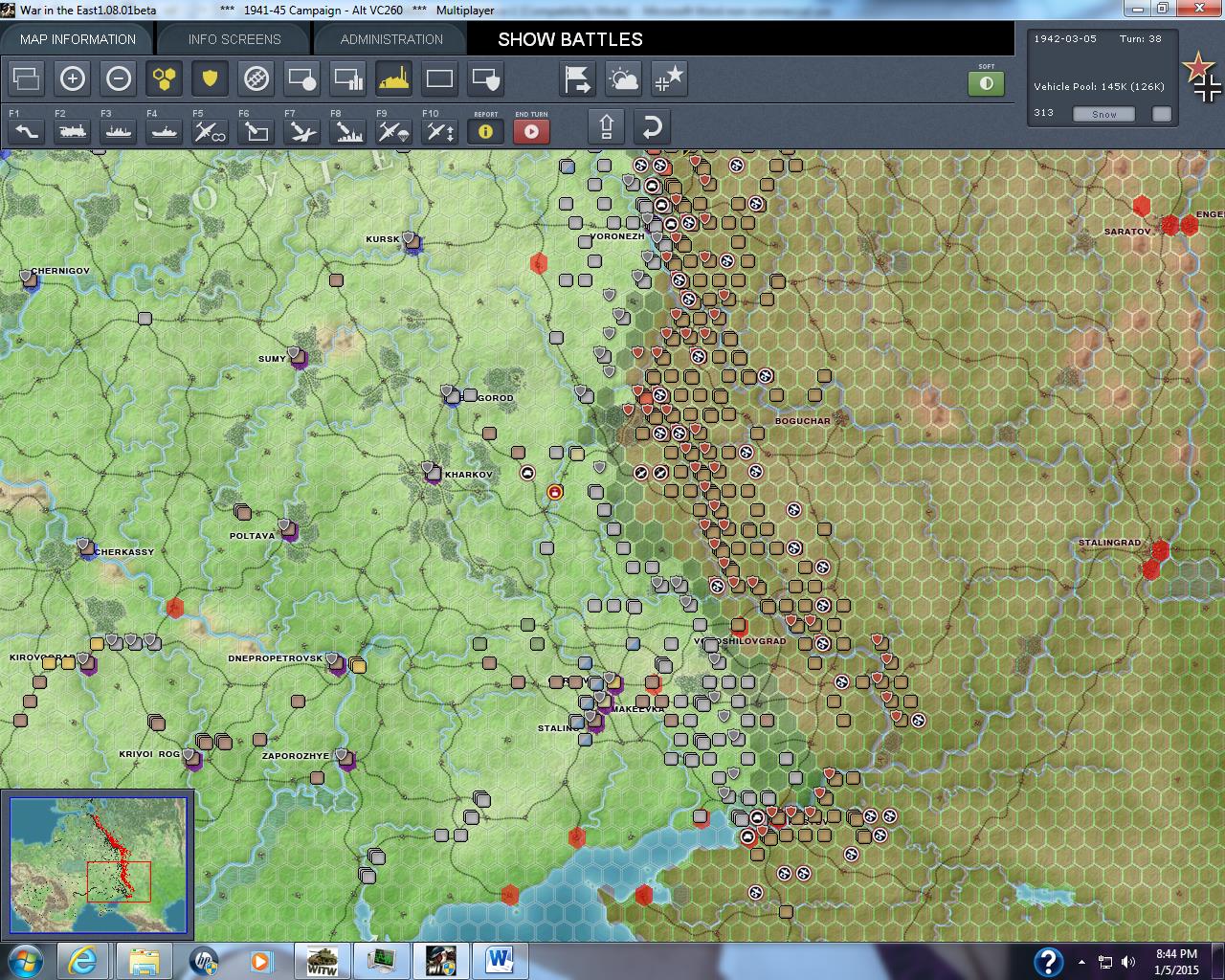Click the flag with arrow icon
The height and width of the screenshot is (980, 1225).
pyautogui.click(x=578, y=78)
